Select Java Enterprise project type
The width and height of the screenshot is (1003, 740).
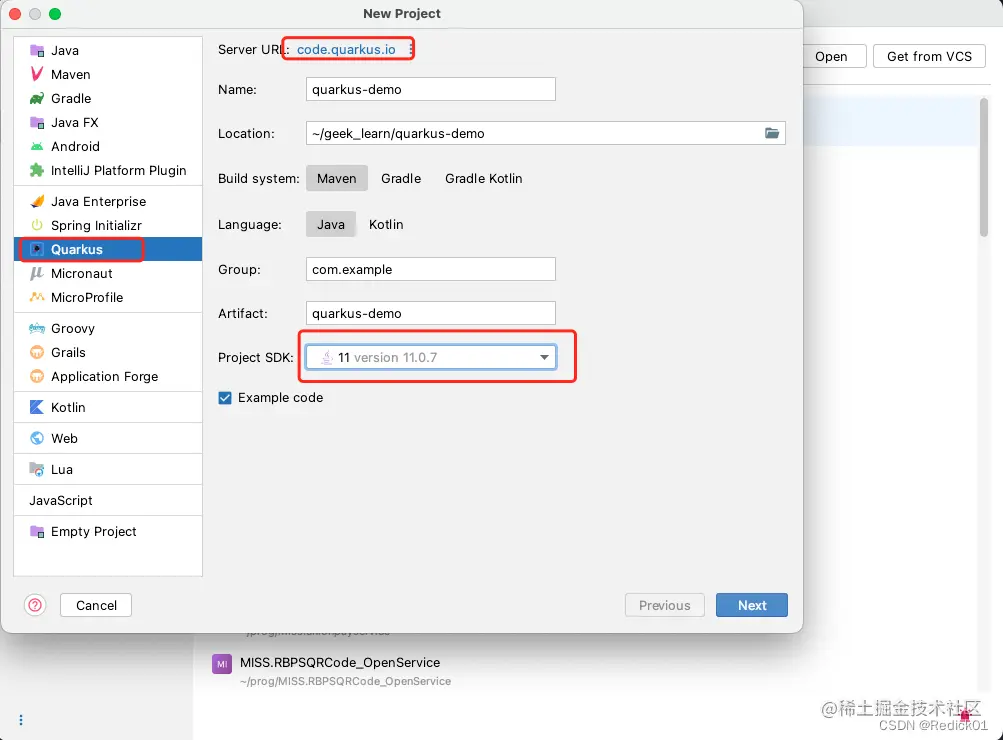click(108, 201)
